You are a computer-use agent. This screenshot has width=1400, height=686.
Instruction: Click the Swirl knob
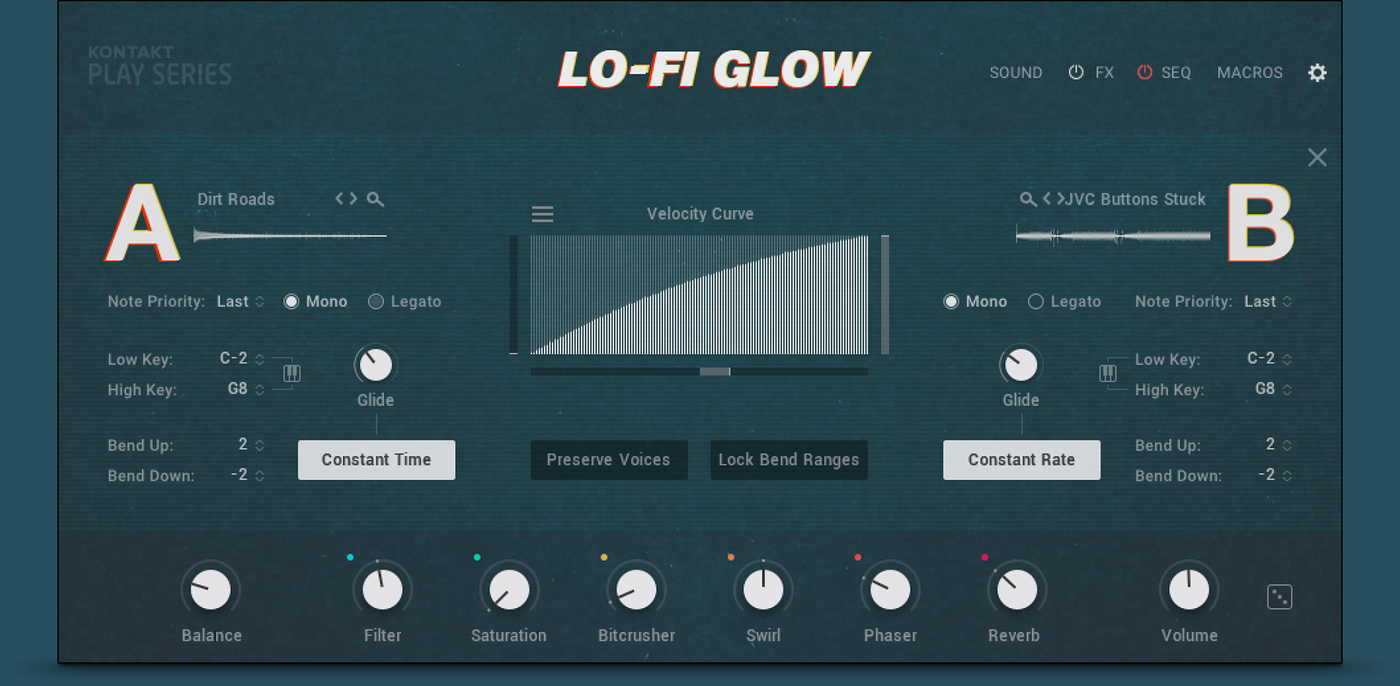763,590
